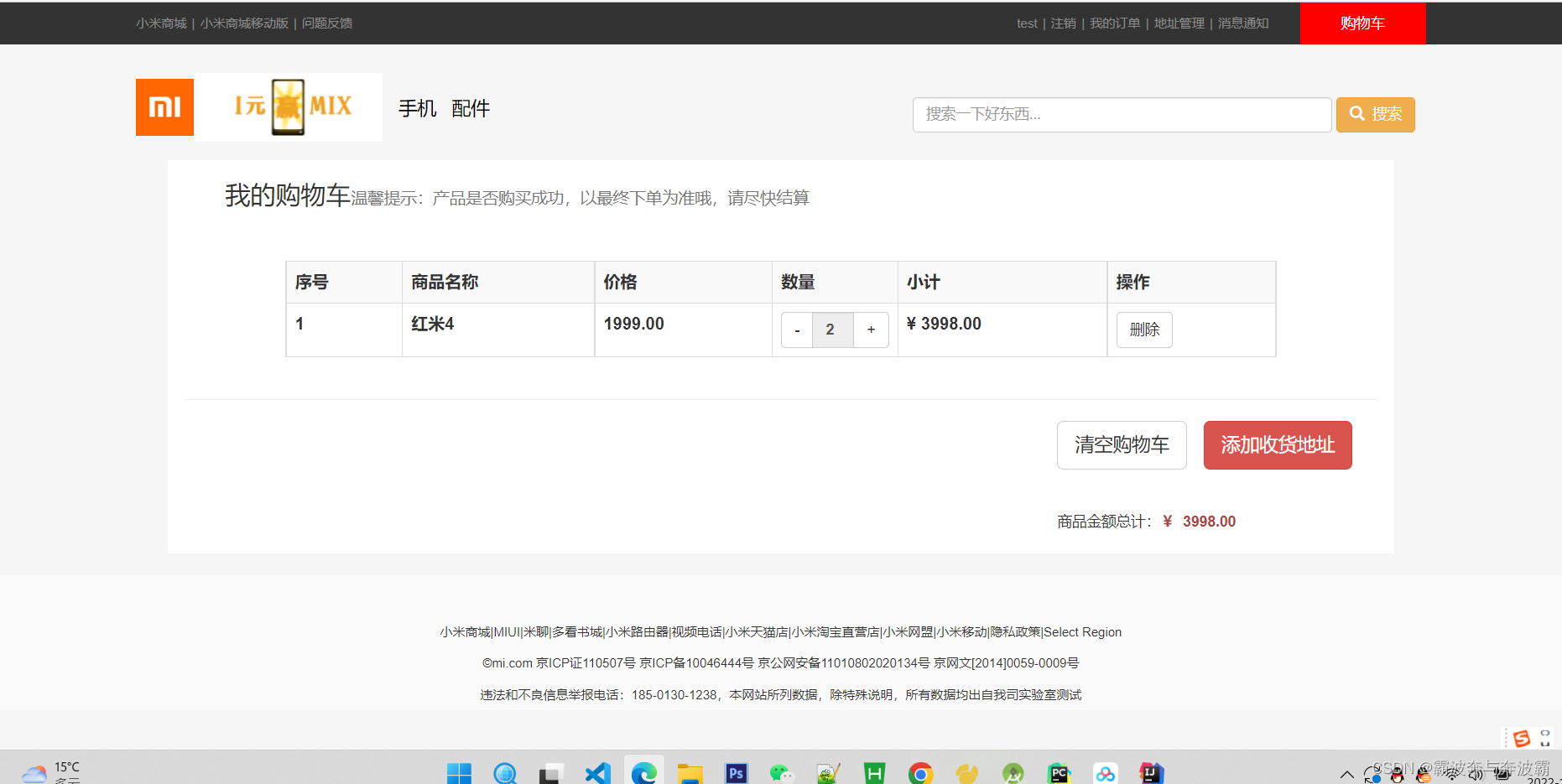
Task: Open 消息通知 notifications
Action: [x=1243, y=23]
